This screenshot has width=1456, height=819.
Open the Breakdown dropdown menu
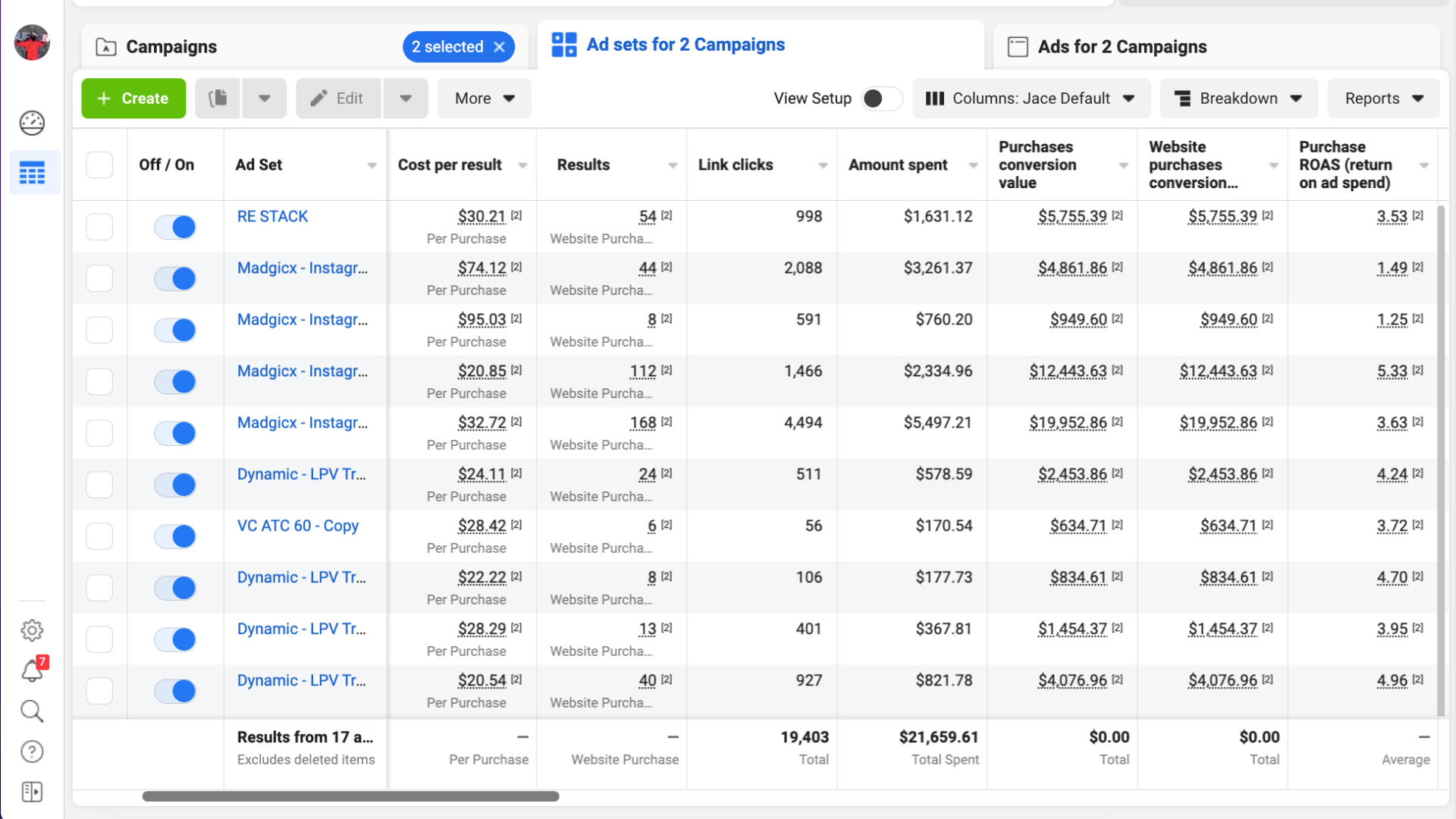[1238, 99]
